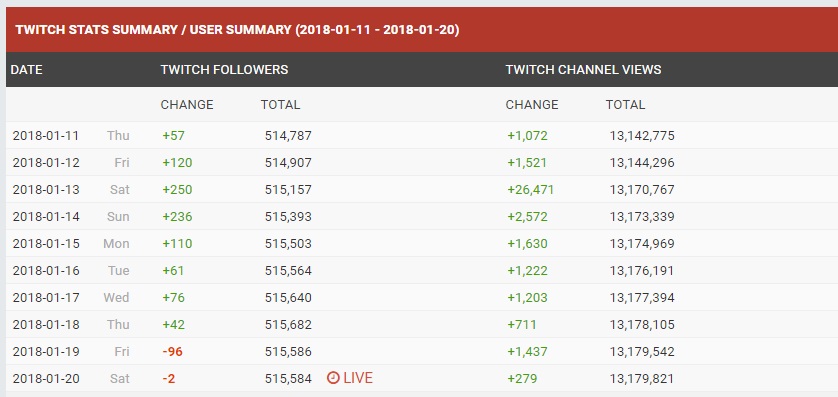The height and width of the screenshot is (397, 838).
Task: Click the DATE column header
Action: pos(27,69)
